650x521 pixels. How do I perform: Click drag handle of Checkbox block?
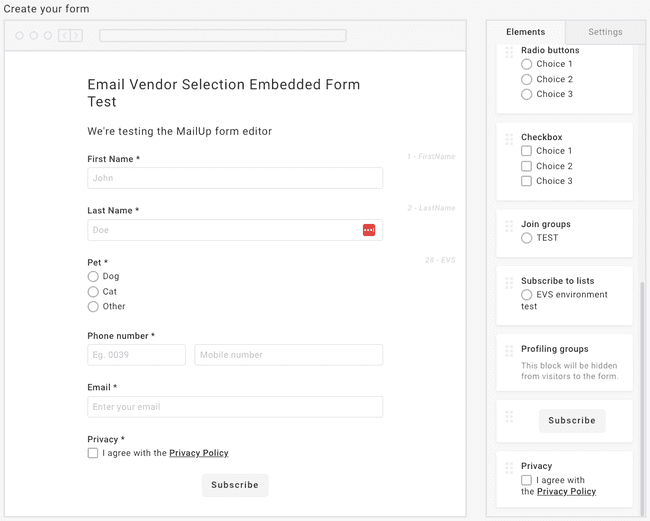tap(509, 139)
